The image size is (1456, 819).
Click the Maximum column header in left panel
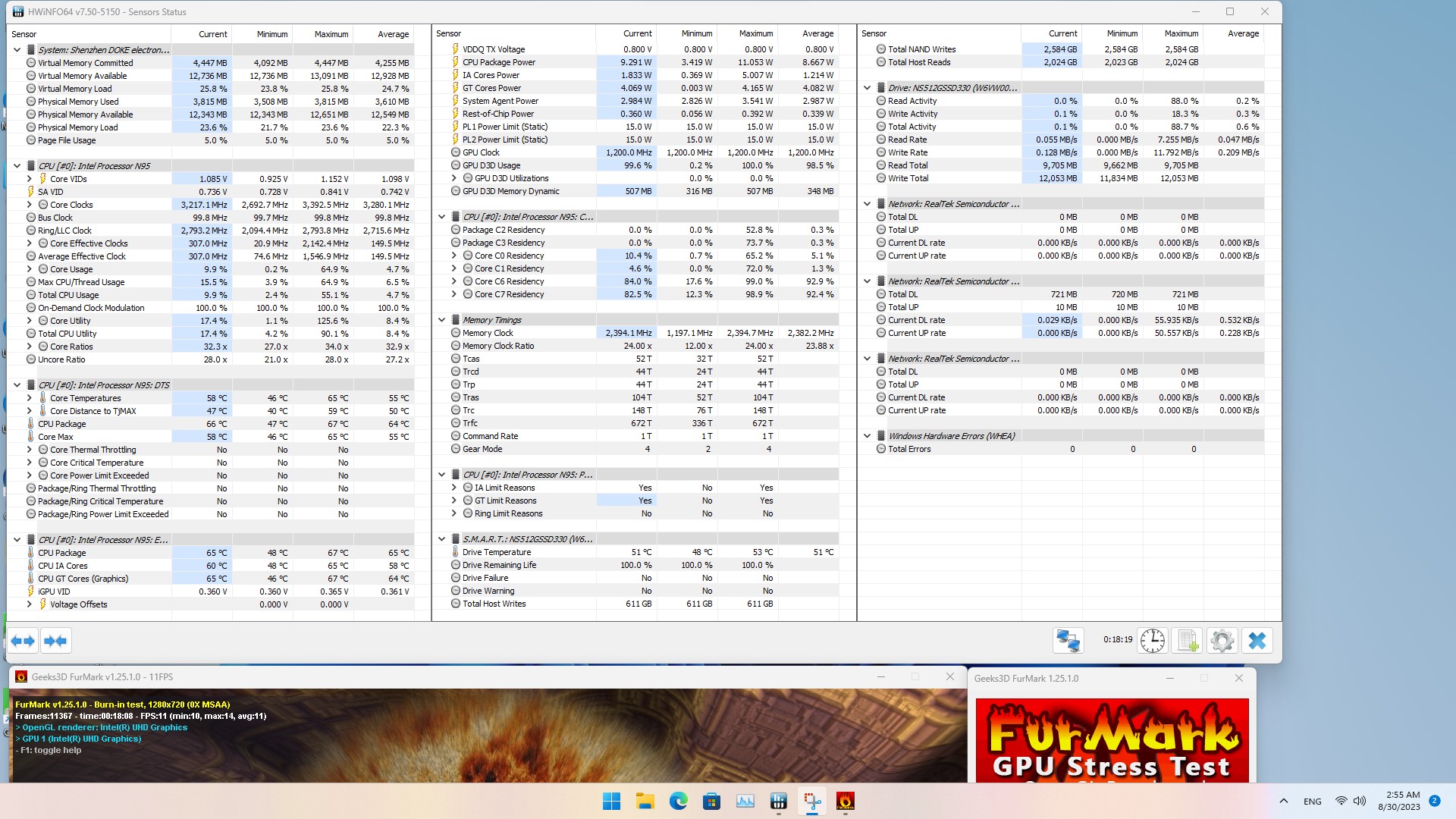331,34
